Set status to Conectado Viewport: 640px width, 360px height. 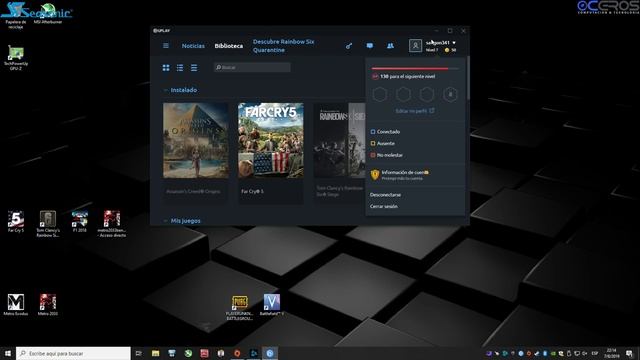click(x=385, y=131)
